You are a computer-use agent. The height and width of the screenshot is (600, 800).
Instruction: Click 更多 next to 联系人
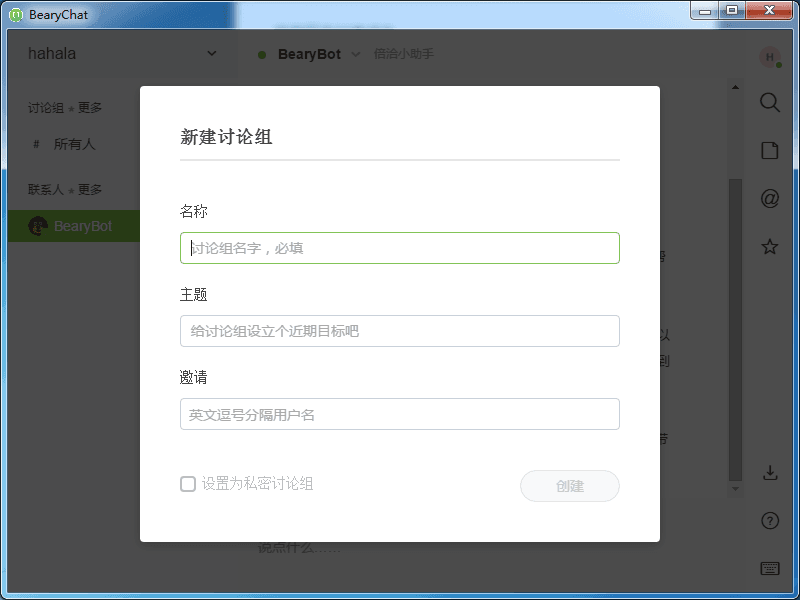click(90, 189)
